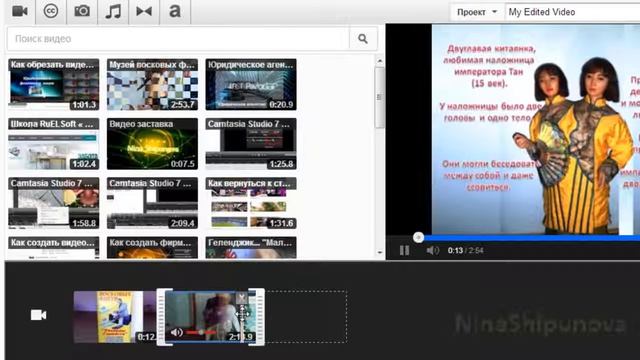Pause the preview playback
This screenshot has height=360, width=640.
click(x=404, y=250)
